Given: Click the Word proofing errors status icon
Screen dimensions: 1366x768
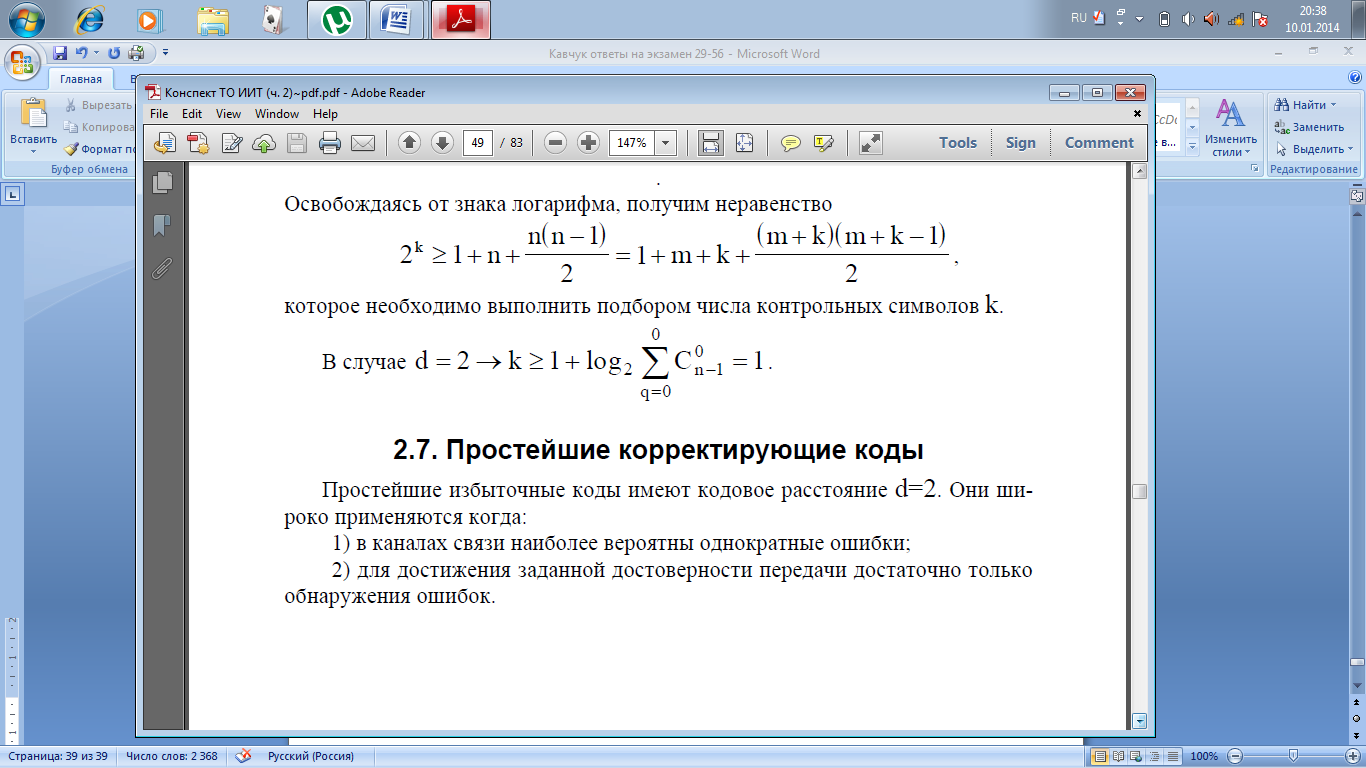Looking at the screenshot, I should coord(243,757).
